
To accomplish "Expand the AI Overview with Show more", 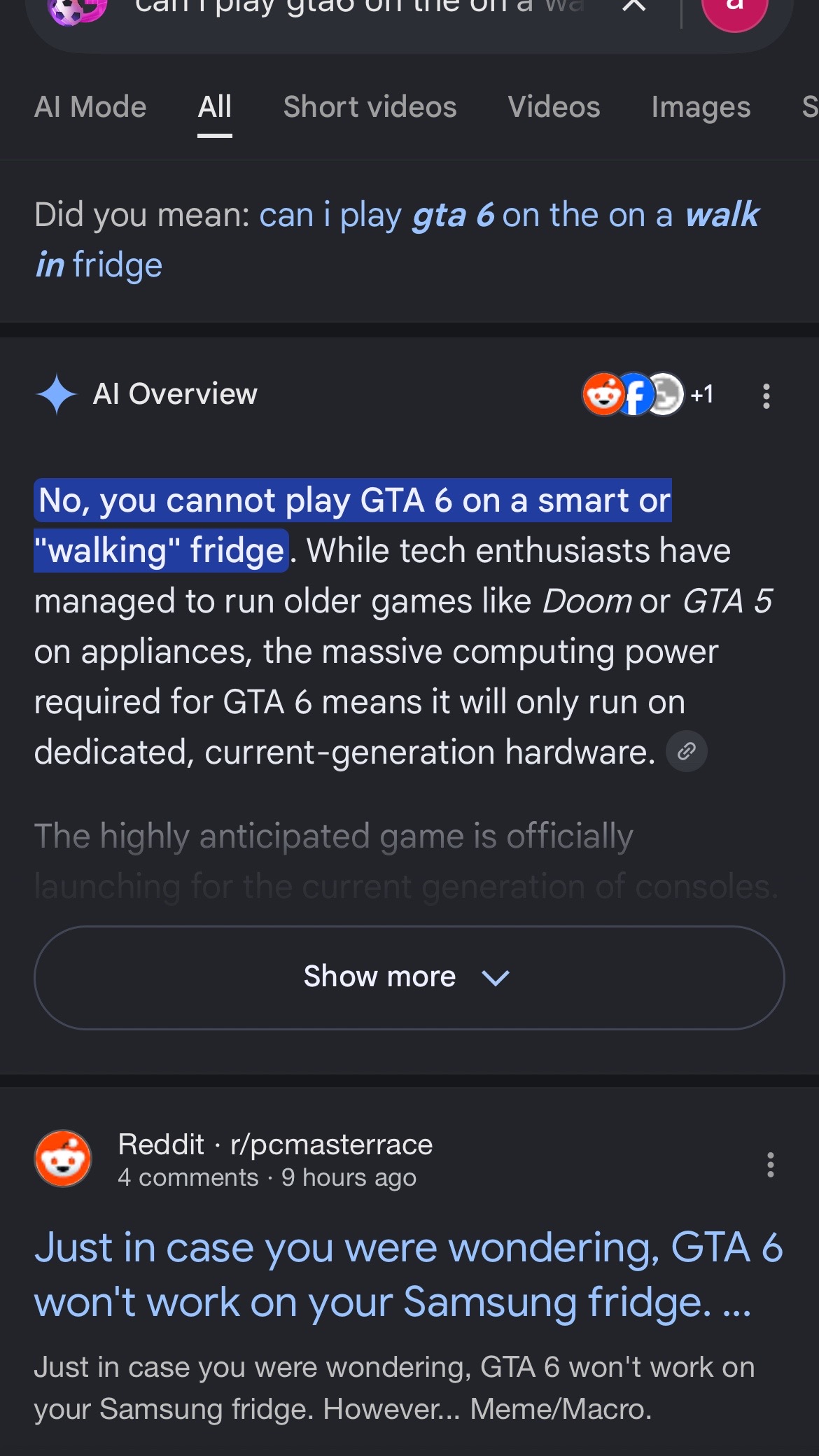I will (x=409, y=978).
